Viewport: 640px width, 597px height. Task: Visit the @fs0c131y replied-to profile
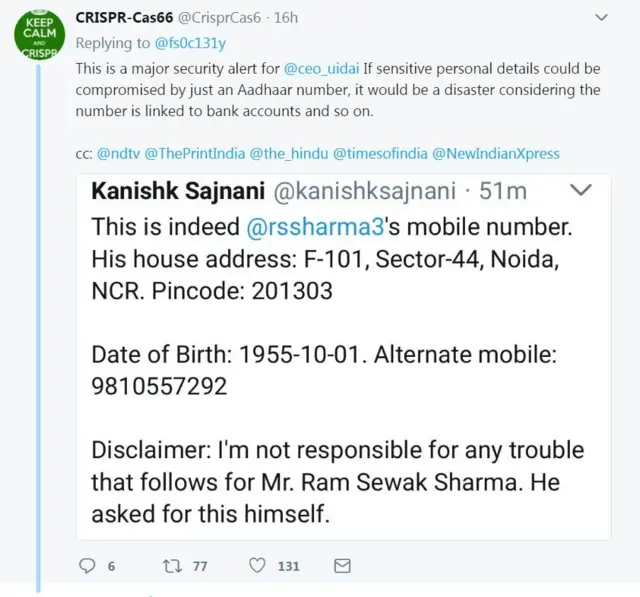coord(189,43)
